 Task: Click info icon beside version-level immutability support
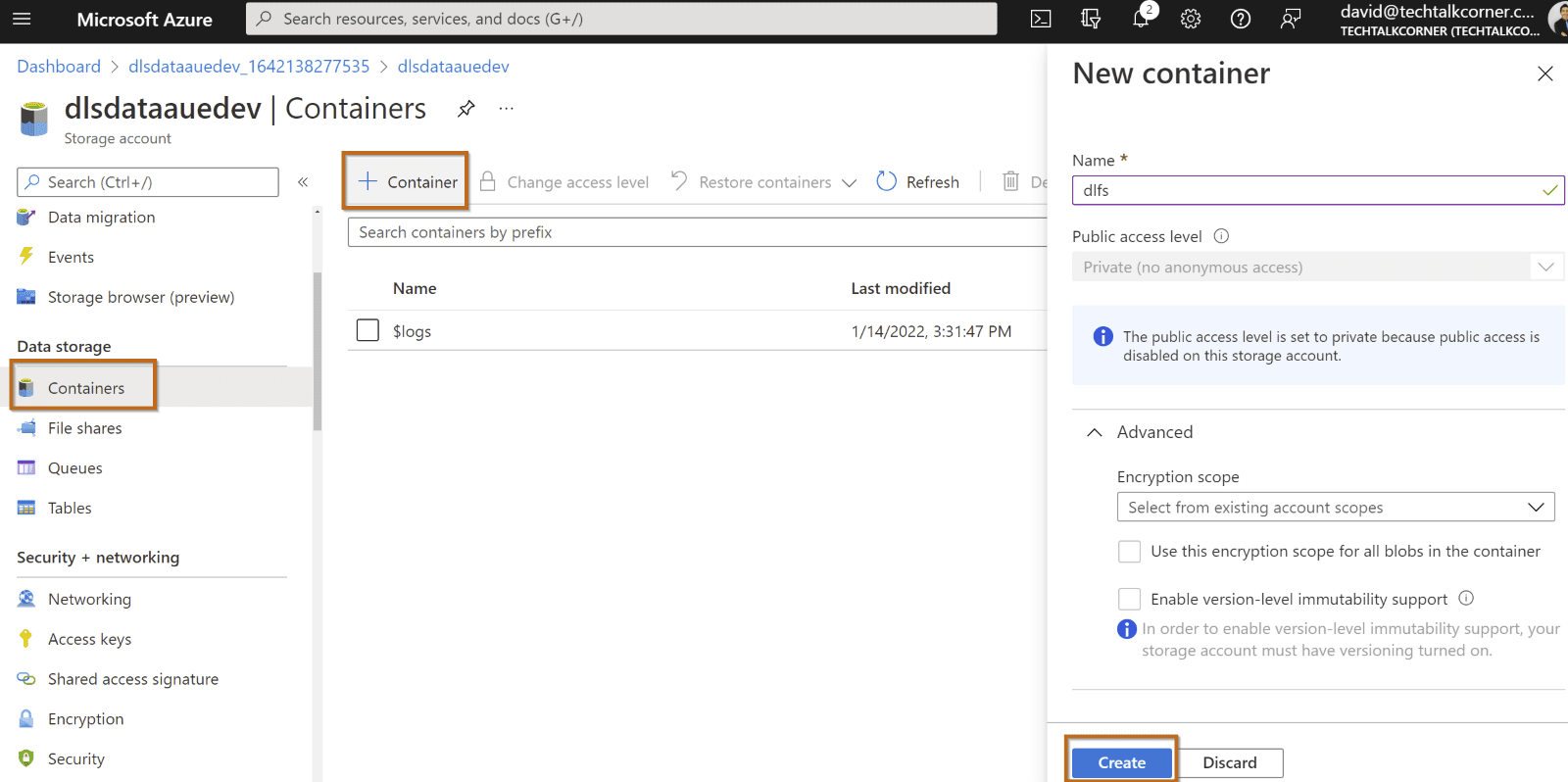[x=1466, y=598]
